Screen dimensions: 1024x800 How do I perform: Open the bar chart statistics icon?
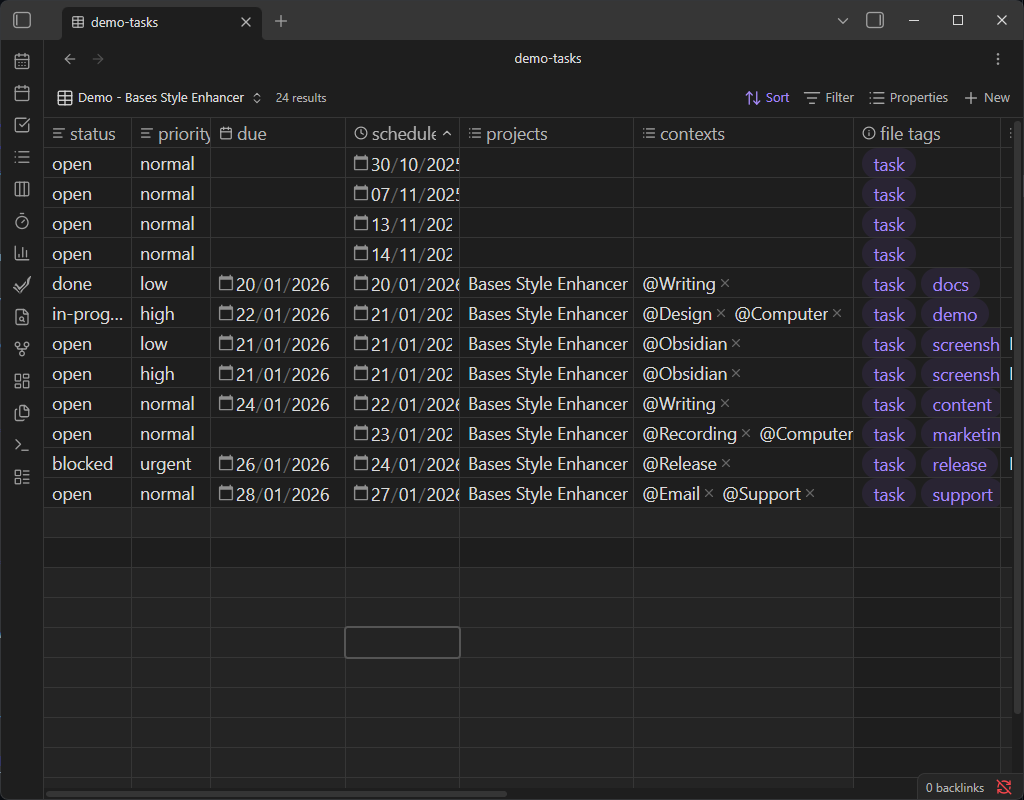point(22,252)
